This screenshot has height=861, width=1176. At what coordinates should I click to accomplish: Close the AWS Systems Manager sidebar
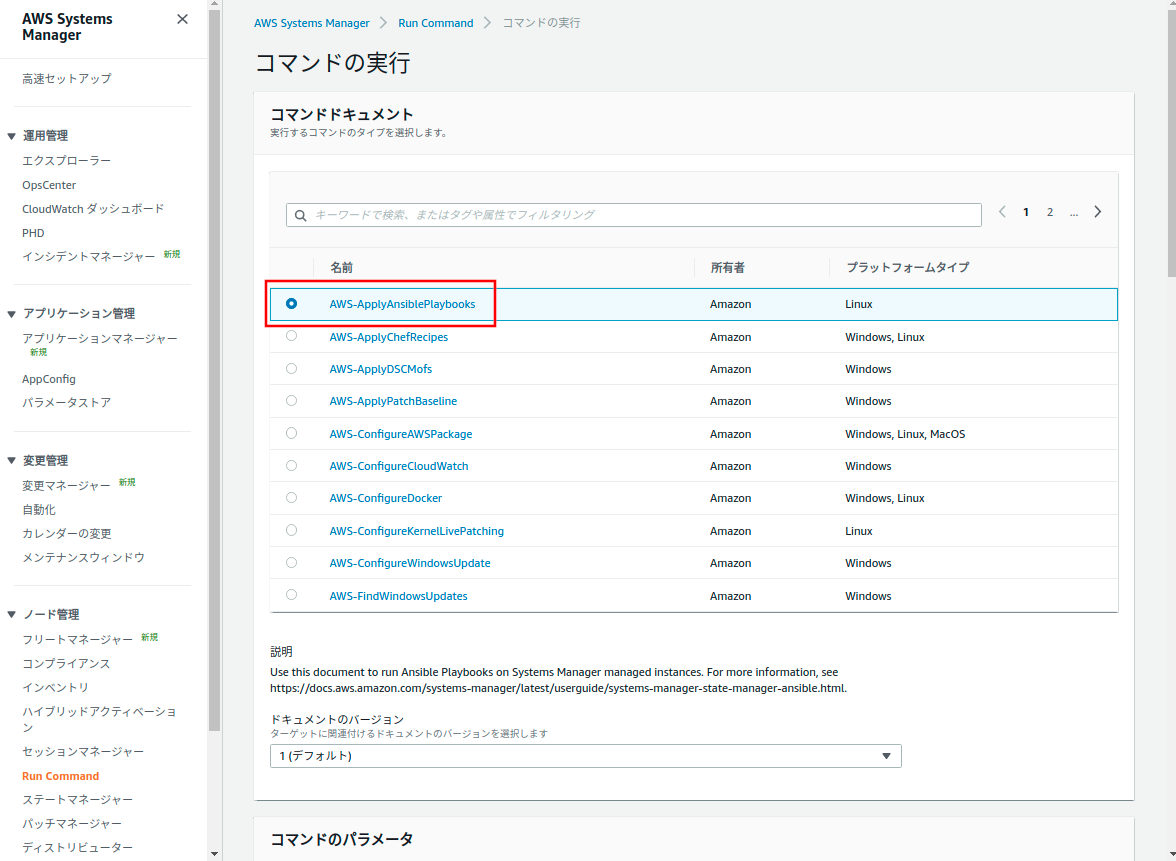point(182,19)
